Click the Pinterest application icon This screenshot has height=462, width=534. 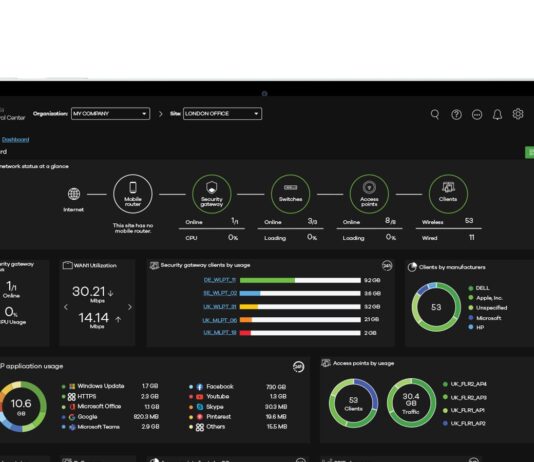[x=200, y=417]
